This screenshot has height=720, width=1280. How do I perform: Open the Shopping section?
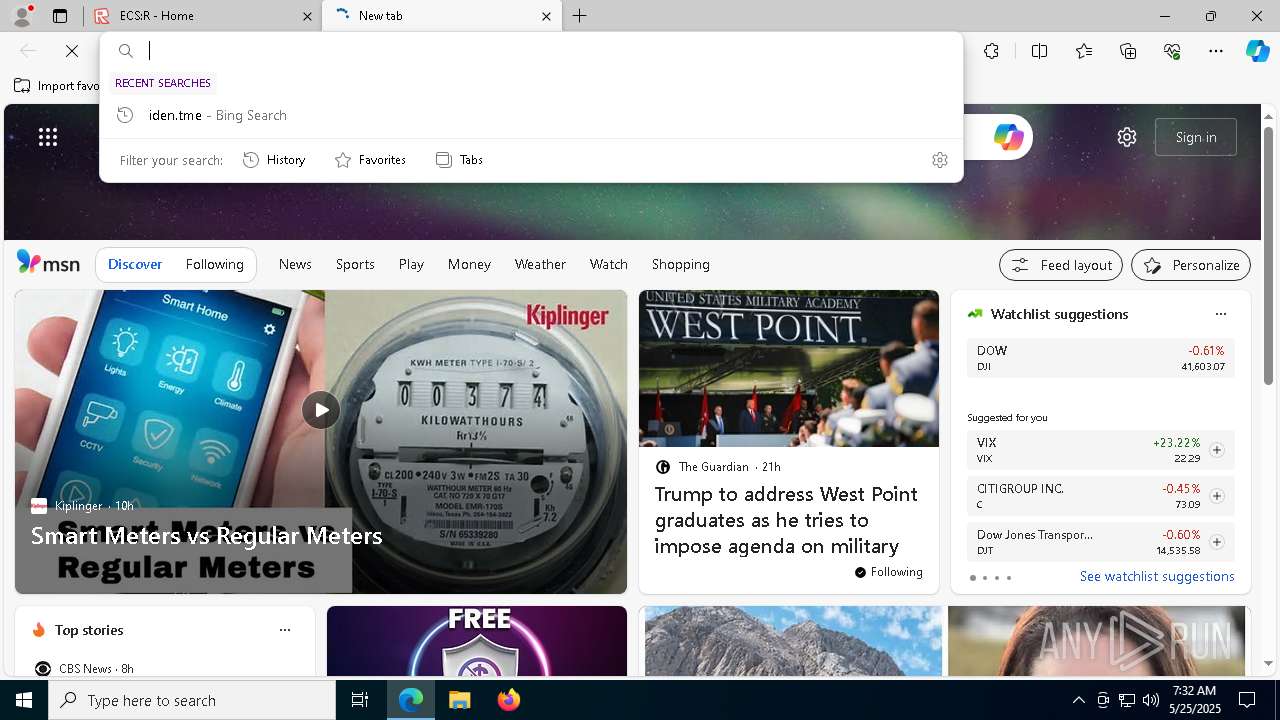coord(681,264)
